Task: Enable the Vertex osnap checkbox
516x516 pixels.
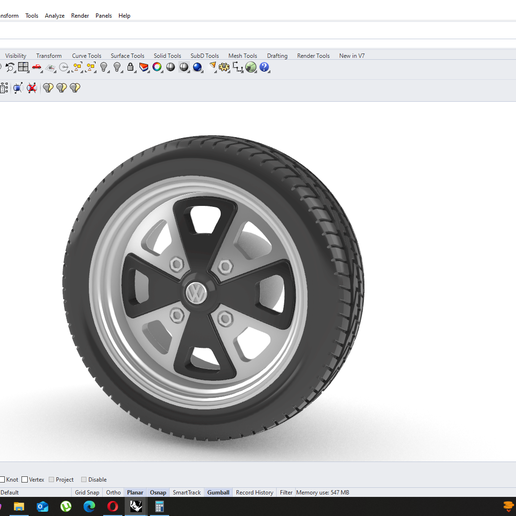Action: (x=25, y=479)
